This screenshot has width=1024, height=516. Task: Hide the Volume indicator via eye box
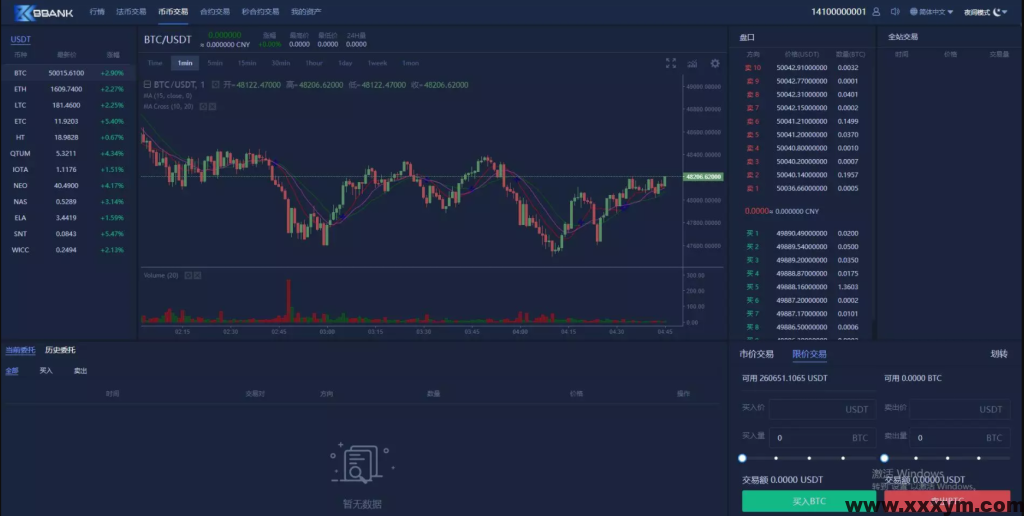click(x=186, y=275)
